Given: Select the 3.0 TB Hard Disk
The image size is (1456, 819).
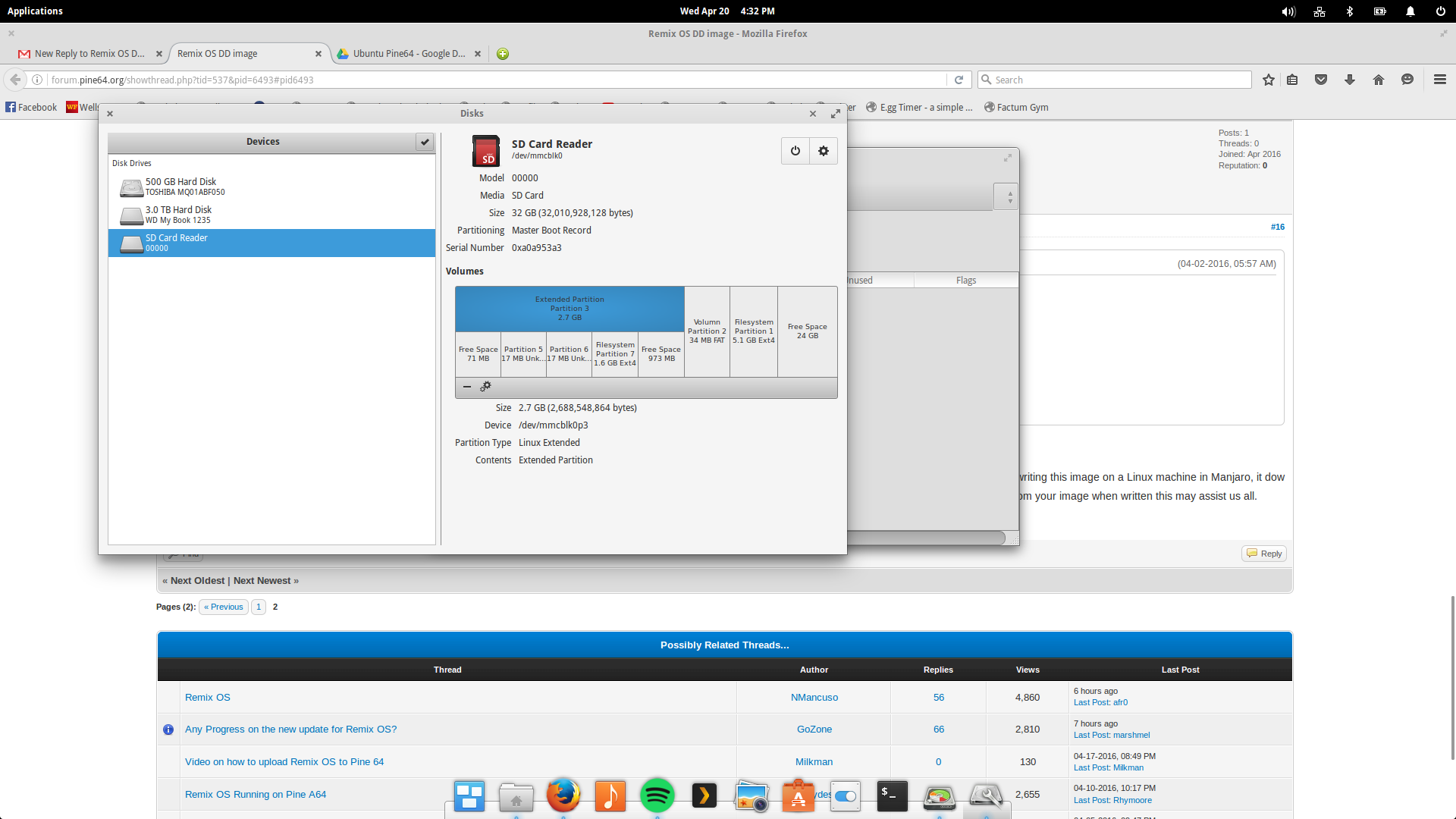Looking at the screenshot, I should pos(179,215).
